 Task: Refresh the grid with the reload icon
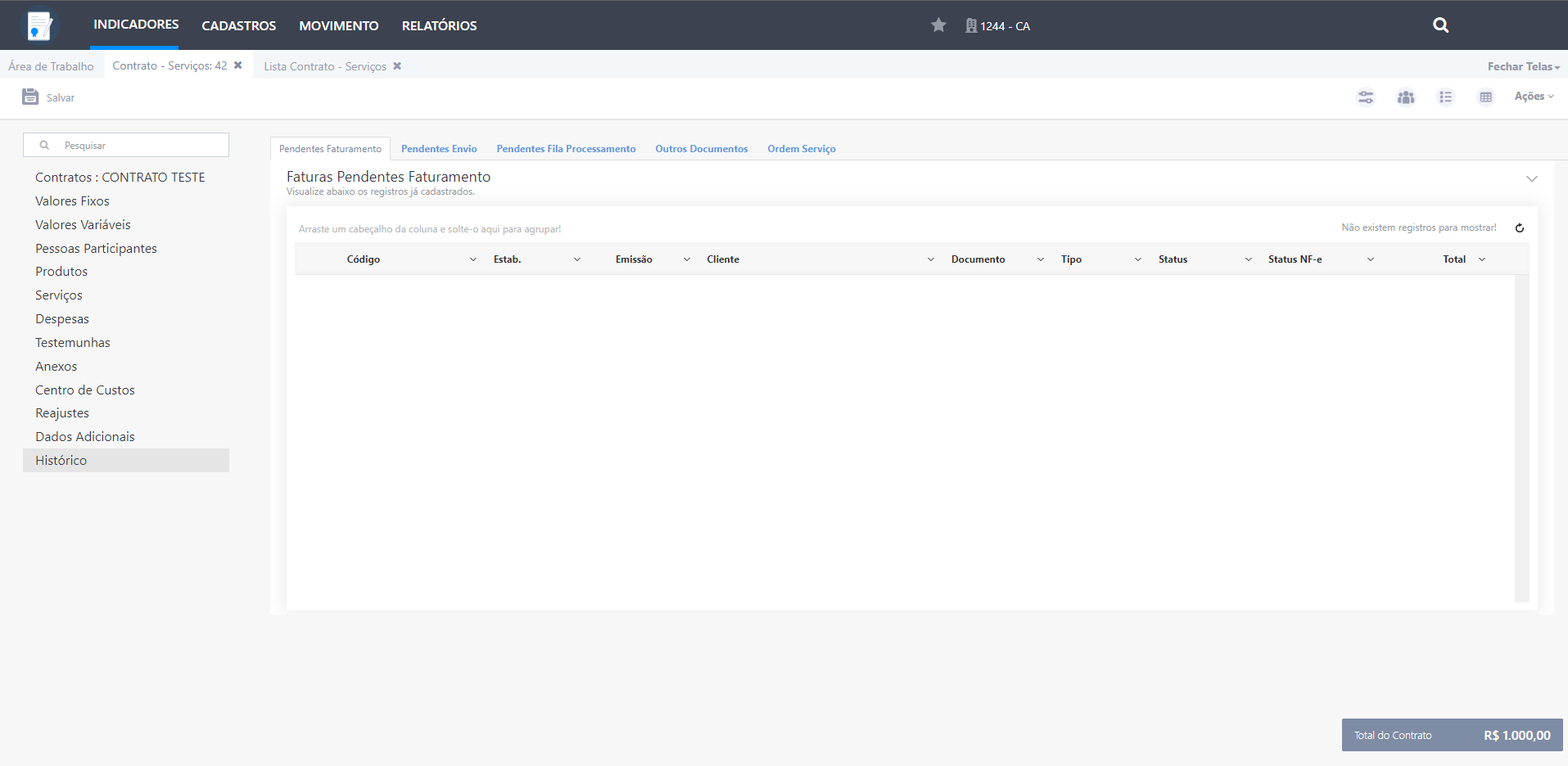point(1520,228)
